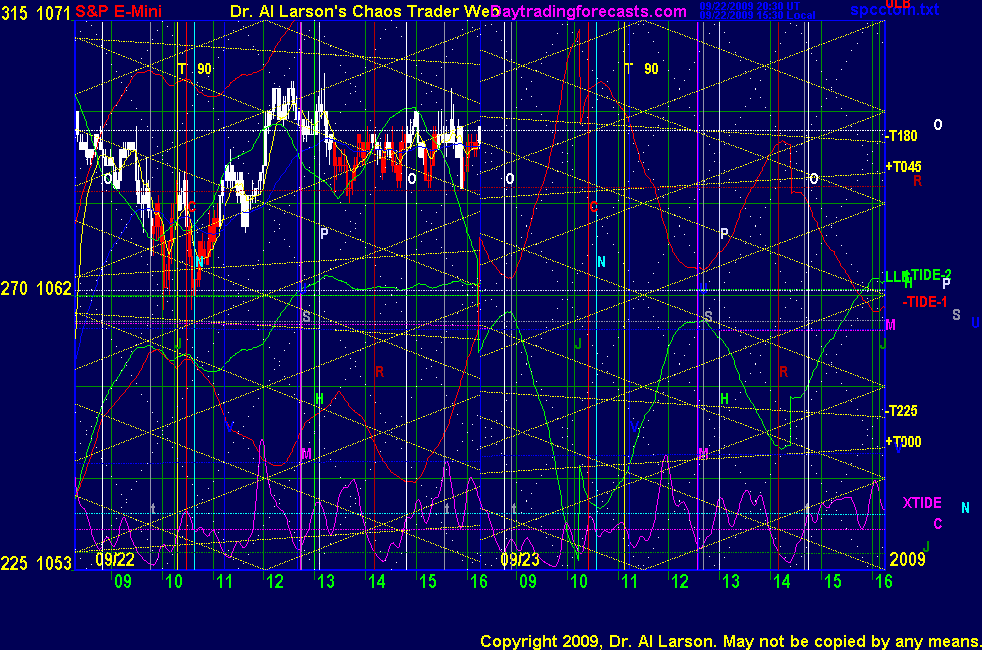Select hour 16 under the 09/23 session

pos(883,582)
